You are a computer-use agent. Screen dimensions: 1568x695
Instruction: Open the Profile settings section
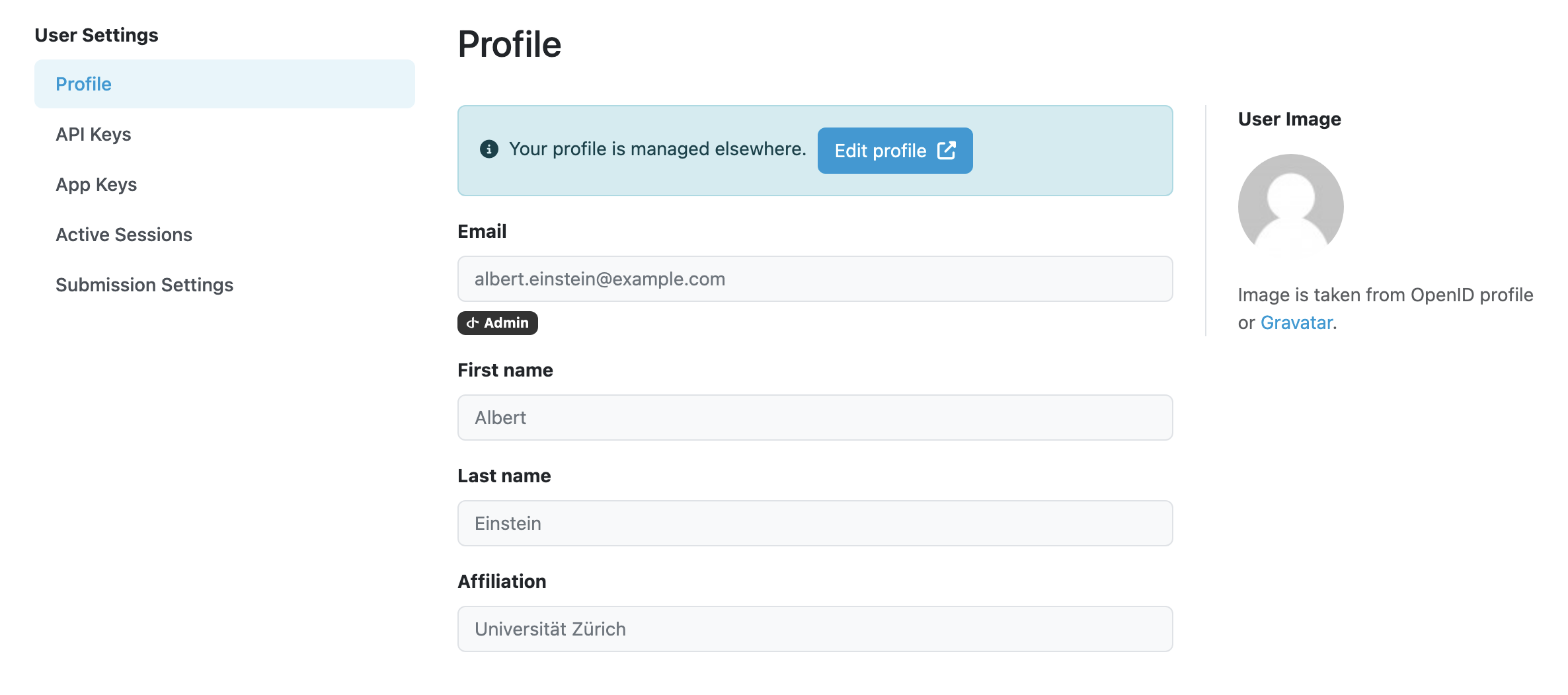225,84
